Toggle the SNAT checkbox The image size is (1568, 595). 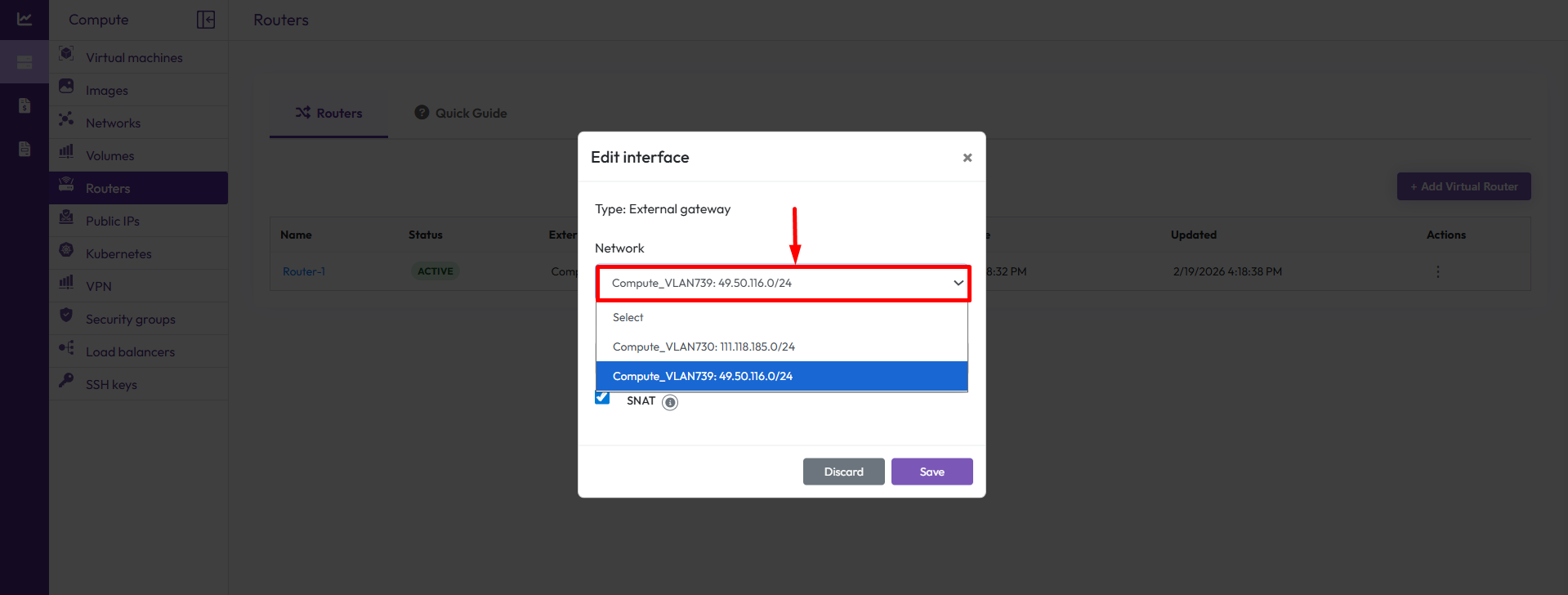(602, 398)
